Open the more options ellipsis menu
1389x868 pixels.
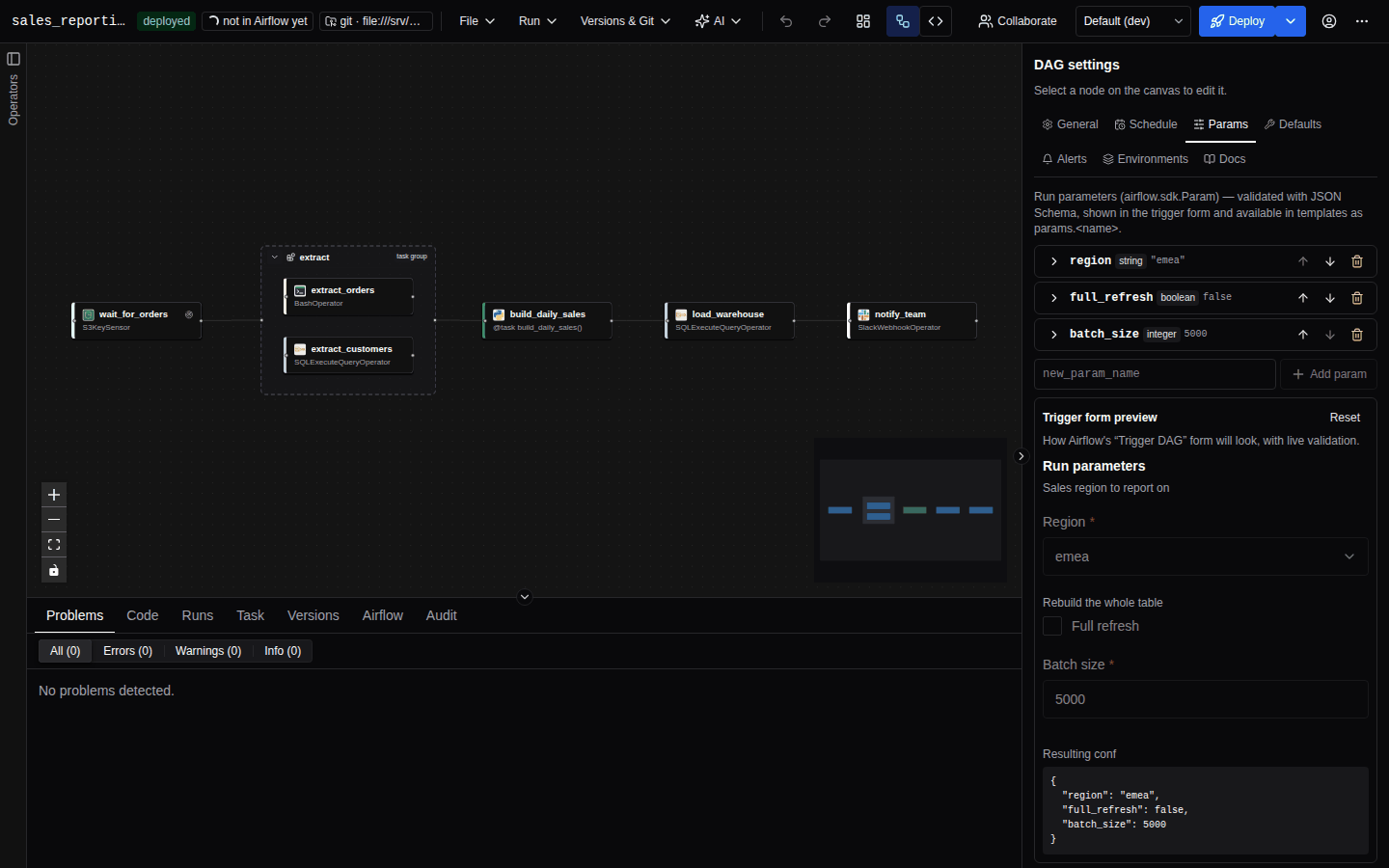coord(1362,21)
